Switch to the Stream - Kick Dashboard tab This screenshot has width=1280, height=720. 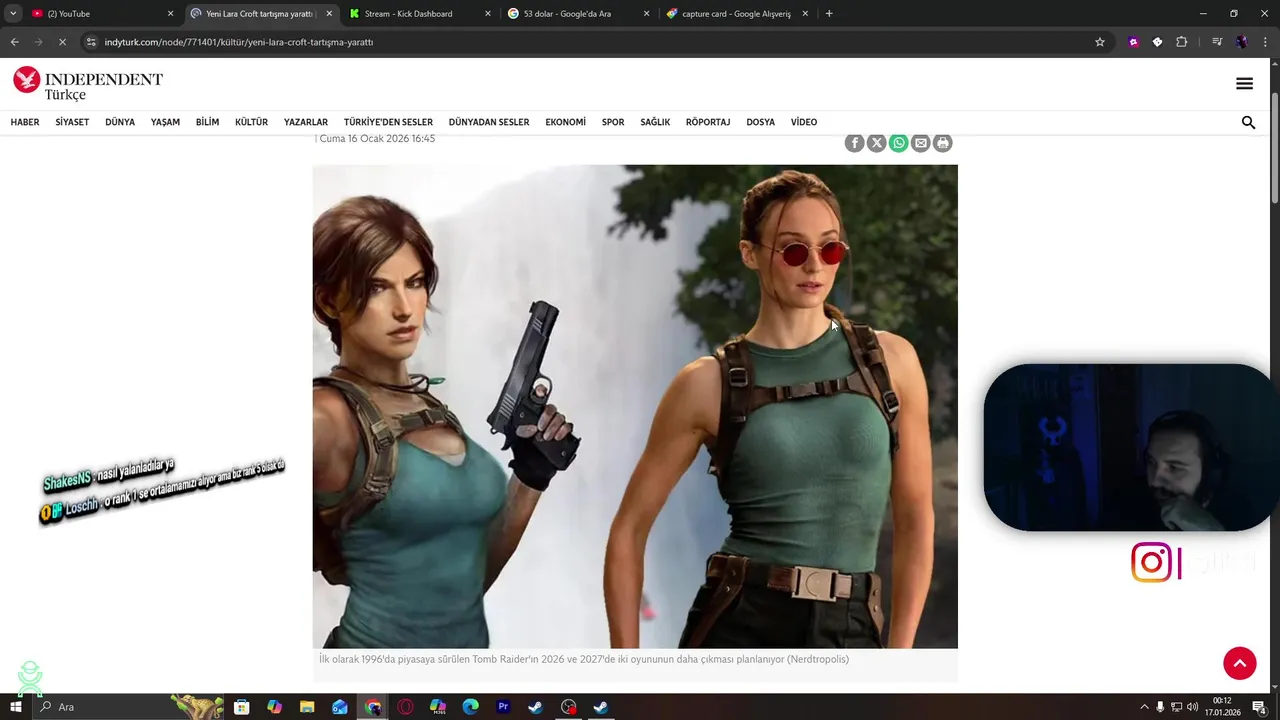pyautogui.click(x=420, y=14)
